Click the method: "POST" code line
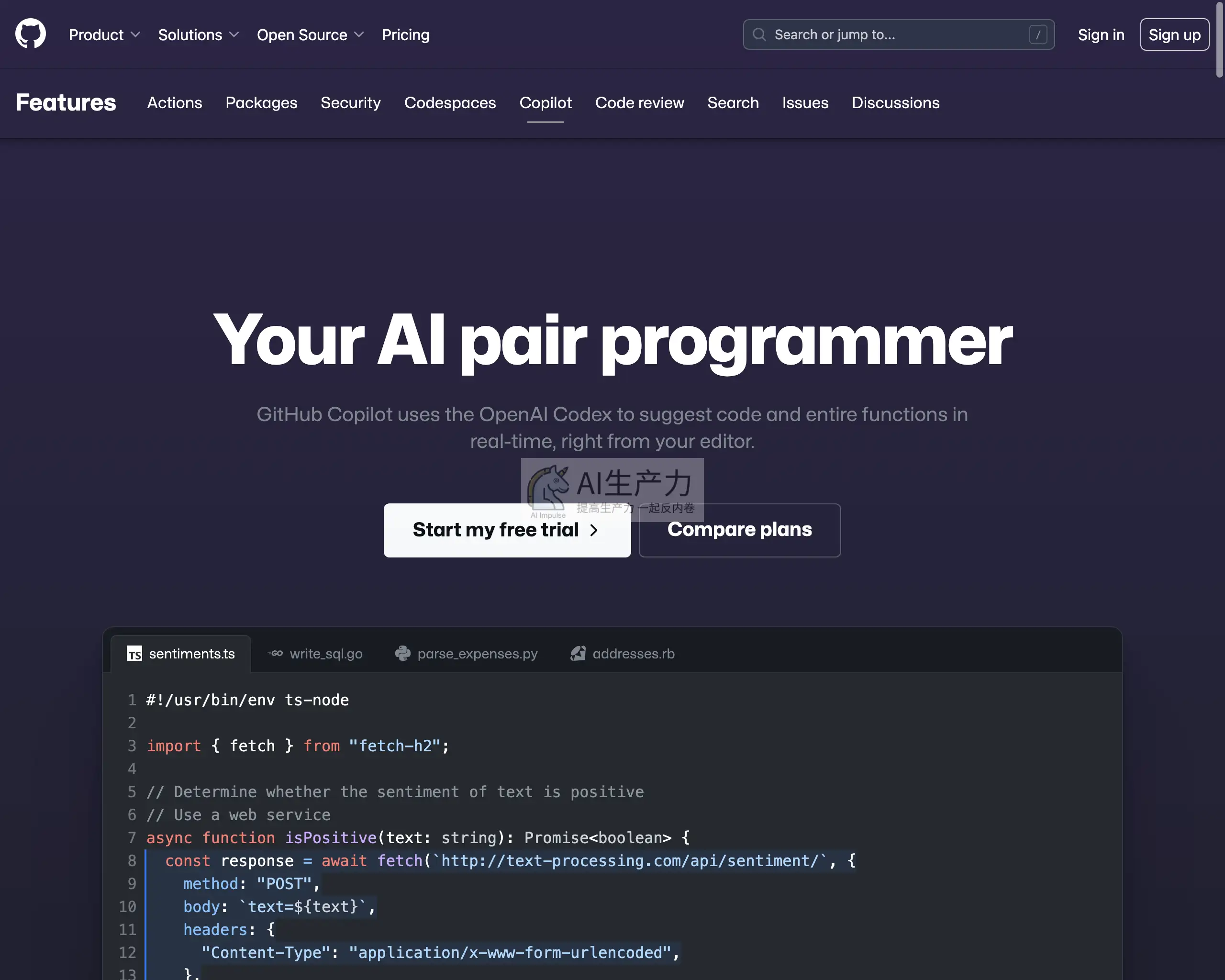The image size is (1225, 980). (252, 884)
